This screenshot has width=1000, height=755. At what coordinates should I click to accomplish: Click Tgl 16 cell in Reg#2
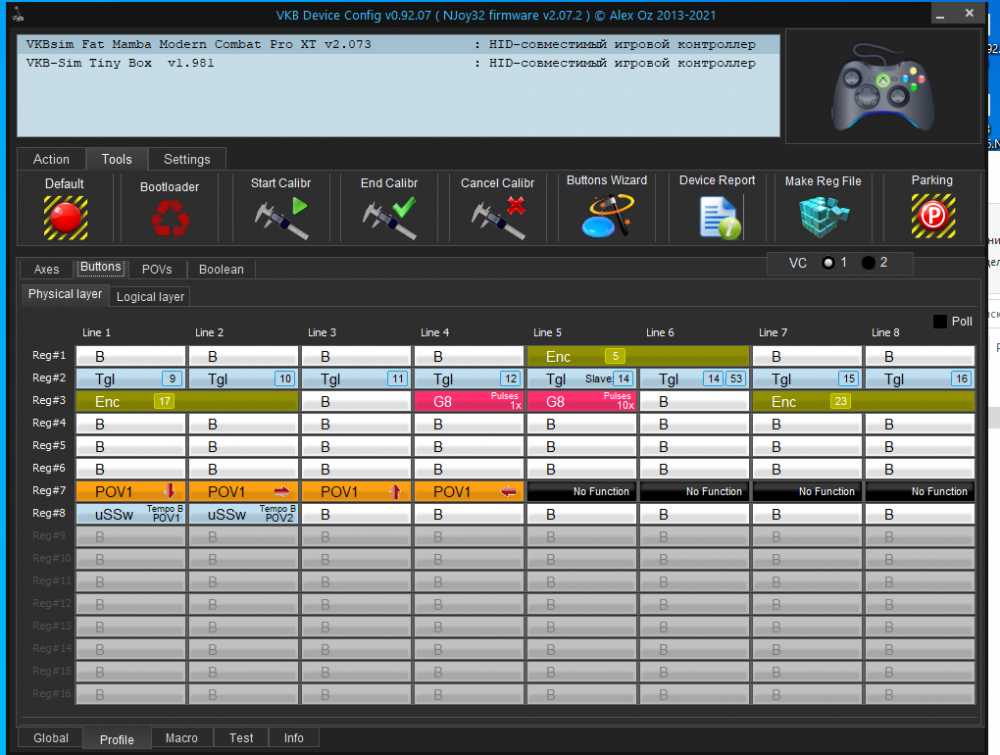click(x=921, y=379)
